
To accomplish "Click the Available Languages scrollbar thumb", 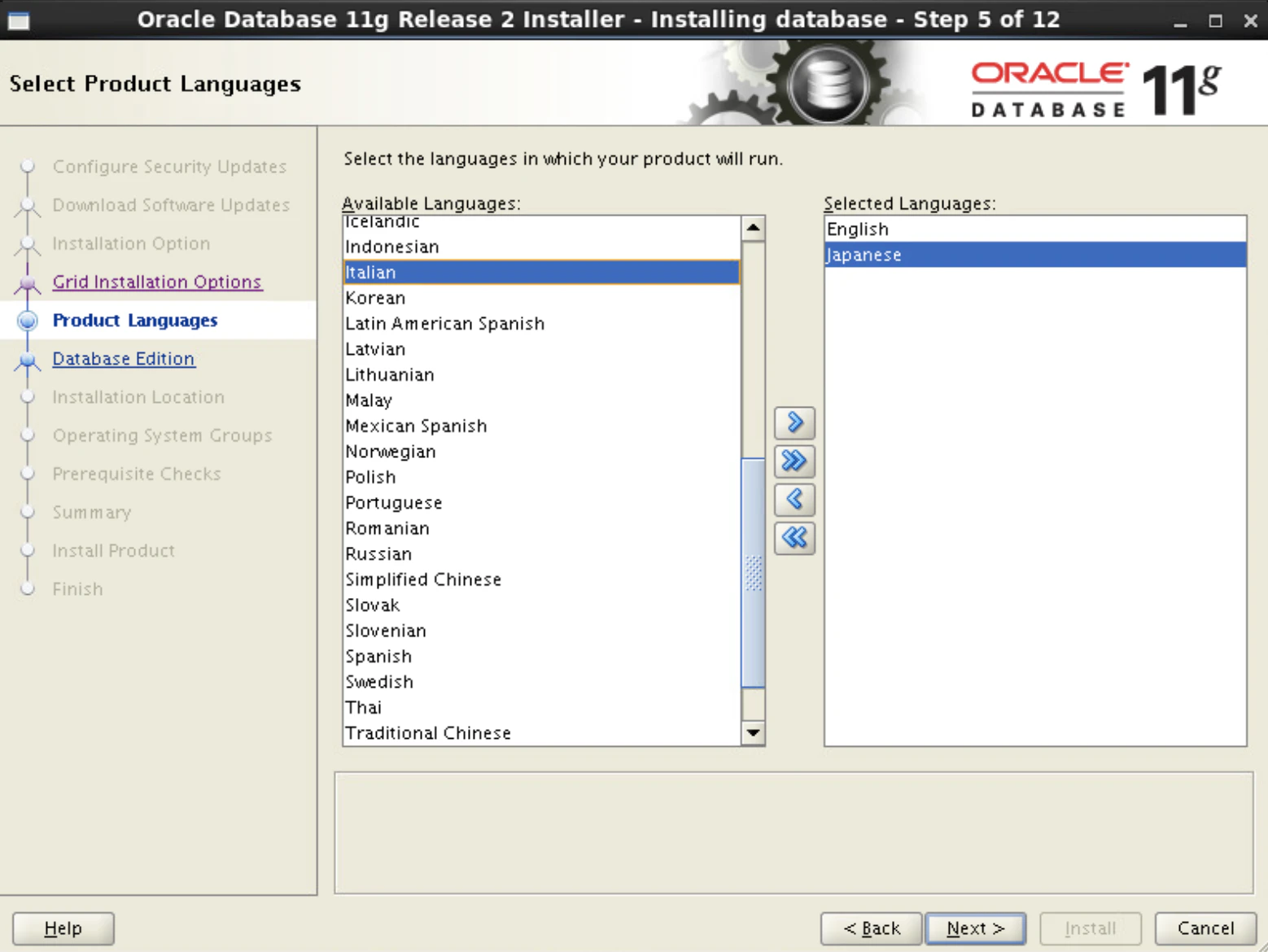I will pyautogui.click(x=754, y=573).
